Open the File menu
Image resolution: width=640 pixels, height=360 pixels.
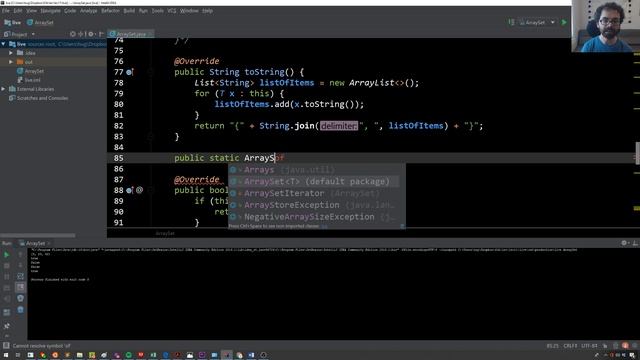5,11
